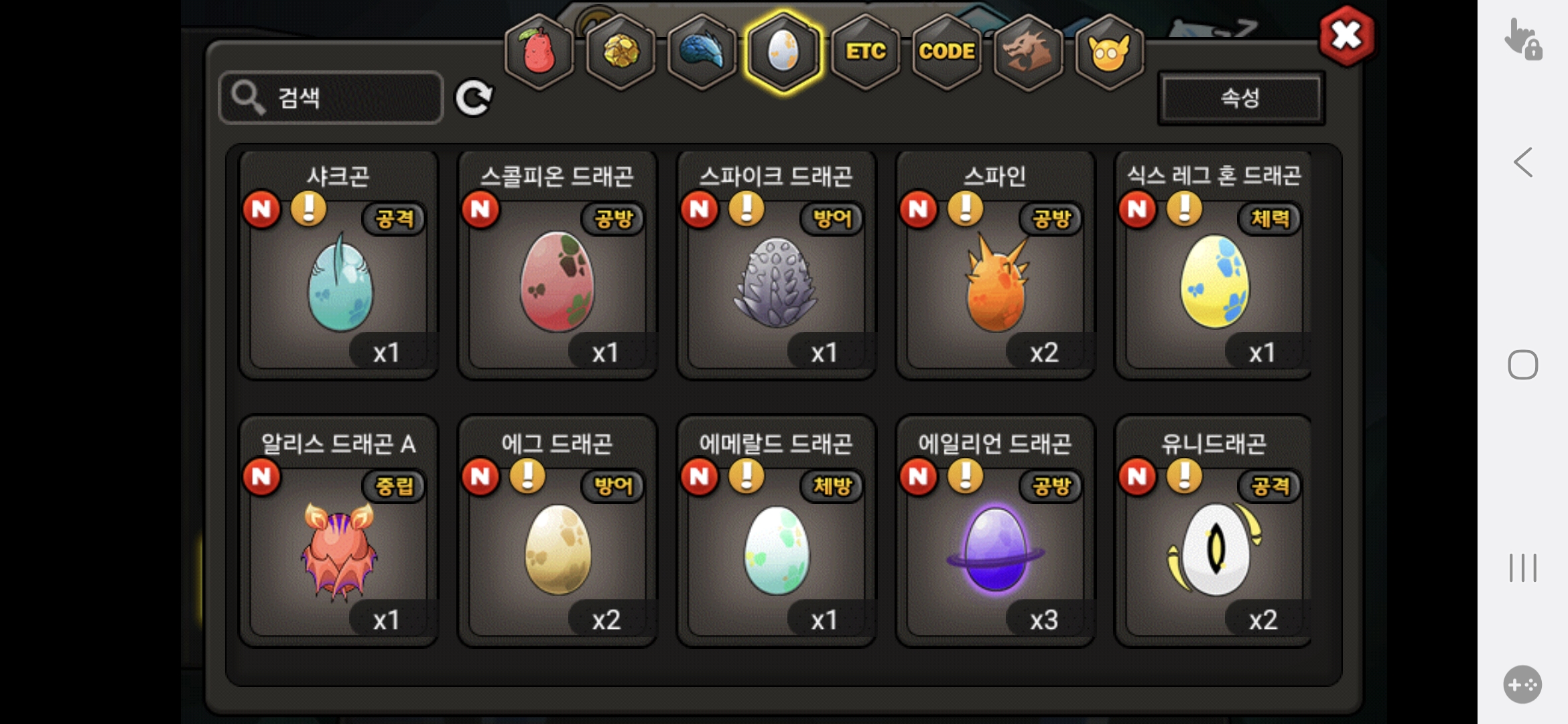Choose the purple 에일리언 드래곤 egg

point(996,532)
